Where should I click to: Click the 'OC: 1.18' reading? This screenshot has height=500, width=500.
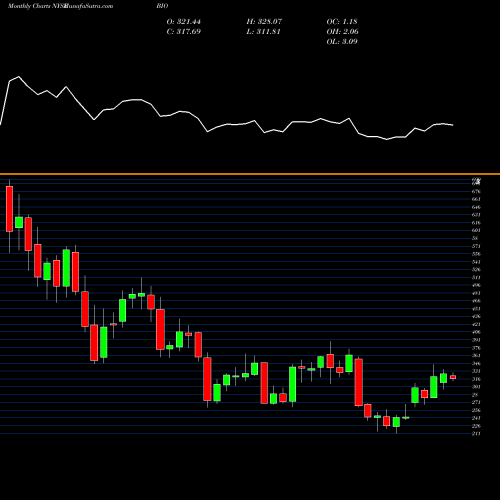(342, 22)
